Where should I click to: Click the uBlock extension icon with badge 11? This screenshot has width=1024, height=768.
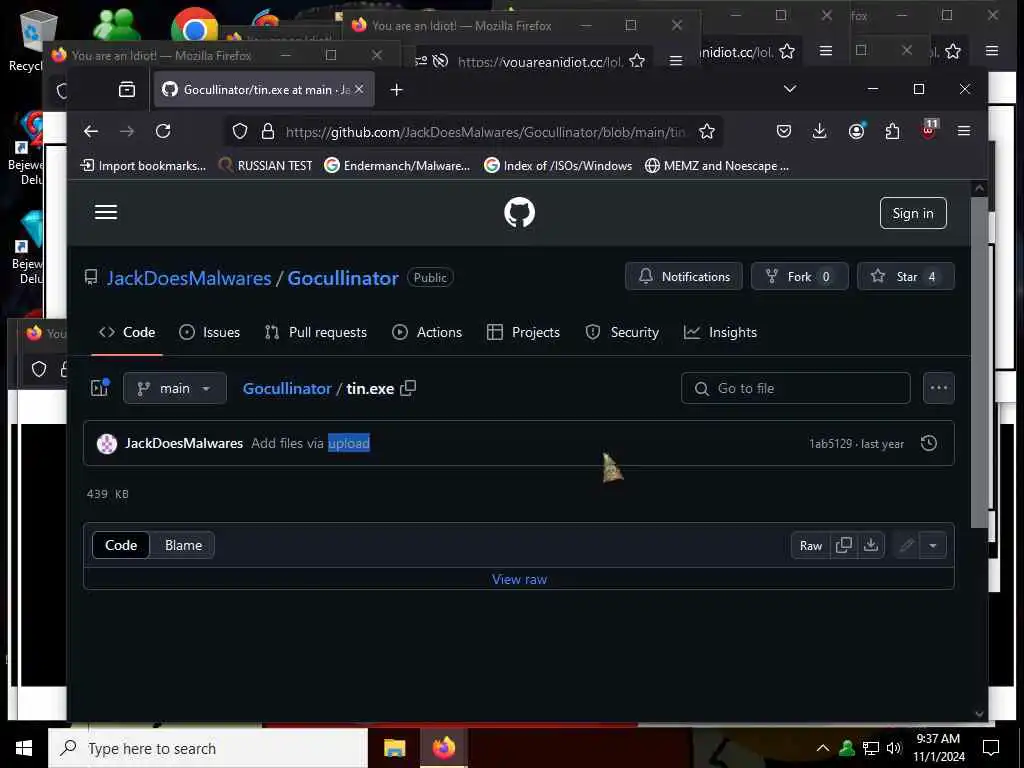[929, 129]
